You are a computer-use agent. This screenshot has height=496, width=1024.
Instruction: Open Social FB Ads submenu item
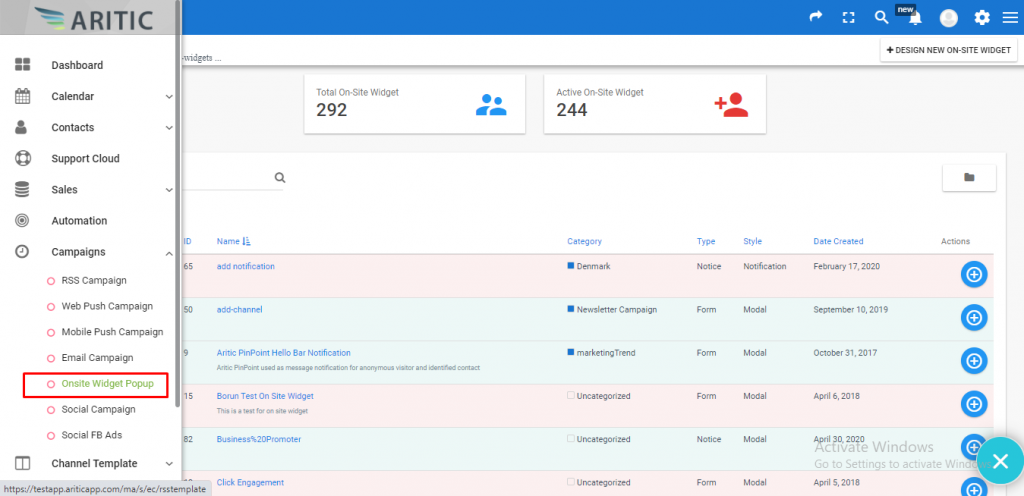point(91,435)
